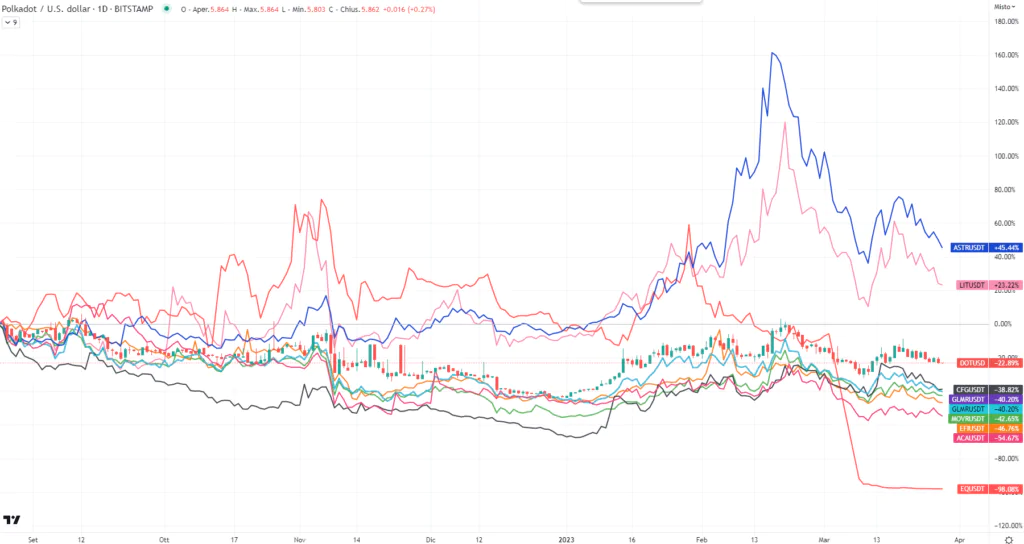
Task: Select the LITUSDT +23.22% price label
Action: pyautogui.click(x=989, y=285)
